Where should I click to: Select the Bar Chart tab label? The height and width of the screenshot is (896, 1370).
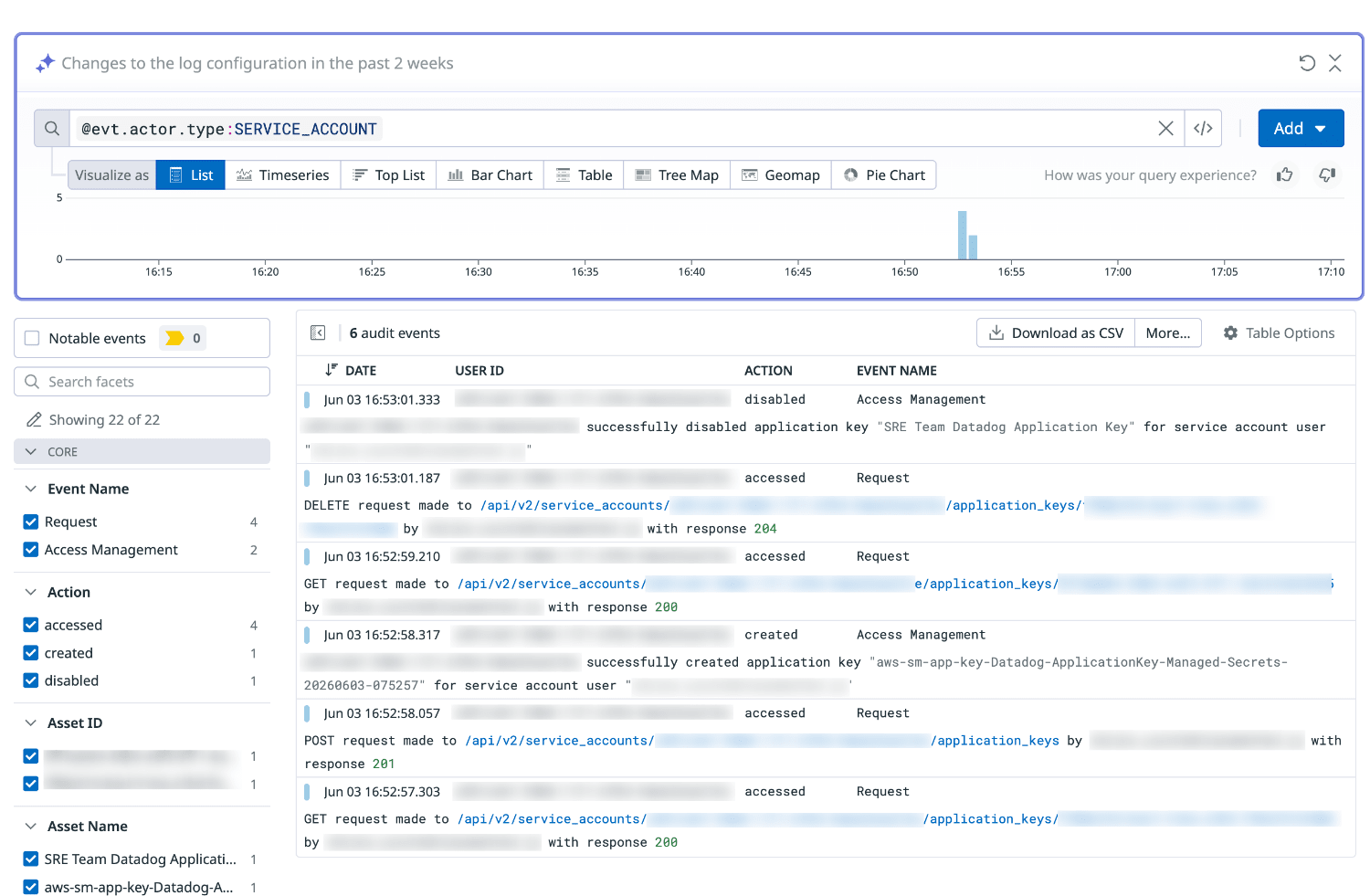pyautogui.click(x=501, y=174)
